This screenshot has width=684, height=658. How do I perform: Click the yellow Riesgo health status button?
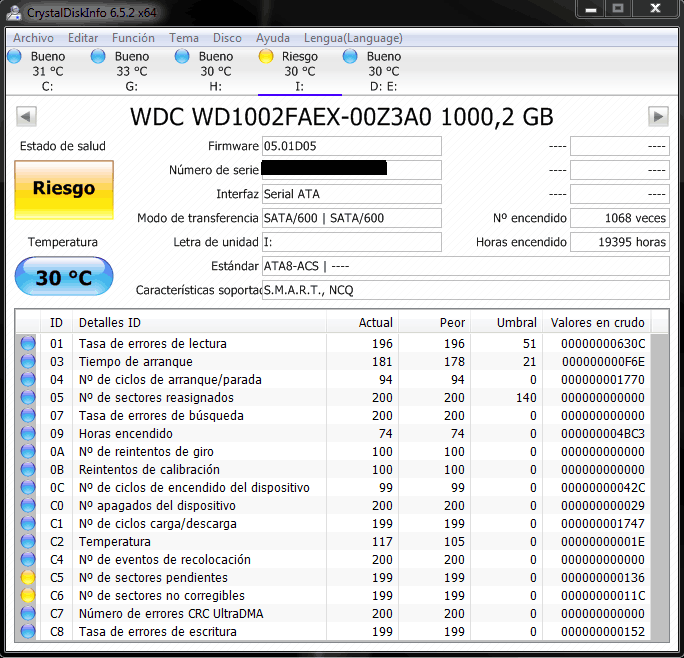pyautogui.click(x=64, y=189)
